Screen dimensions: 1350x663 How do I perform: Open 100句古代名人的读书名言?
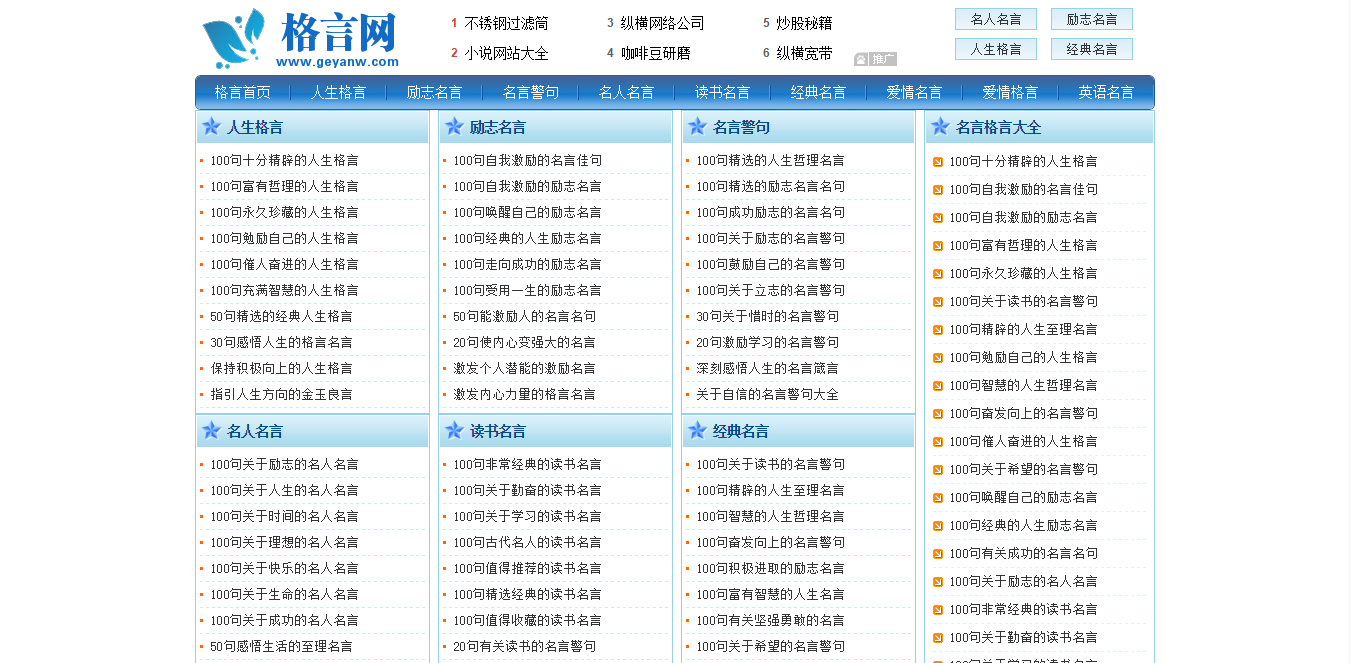click(x=527, y=542)
